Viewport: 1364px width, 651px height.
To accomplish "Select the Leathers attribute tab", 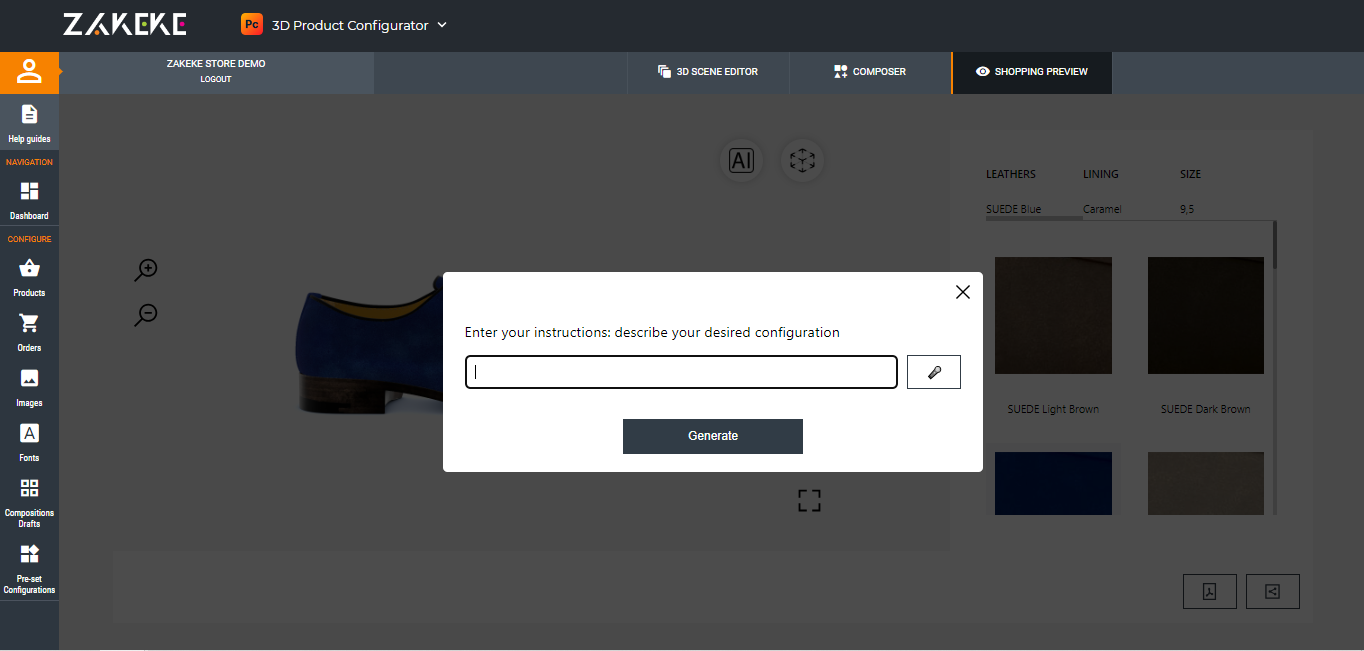I will [x=1011, y=174].
